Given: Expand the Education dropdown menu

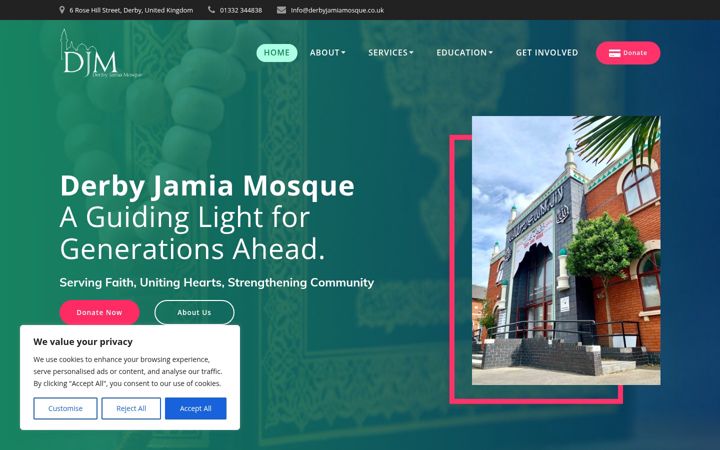Looking at the screenshot, I should click(465, 53).
